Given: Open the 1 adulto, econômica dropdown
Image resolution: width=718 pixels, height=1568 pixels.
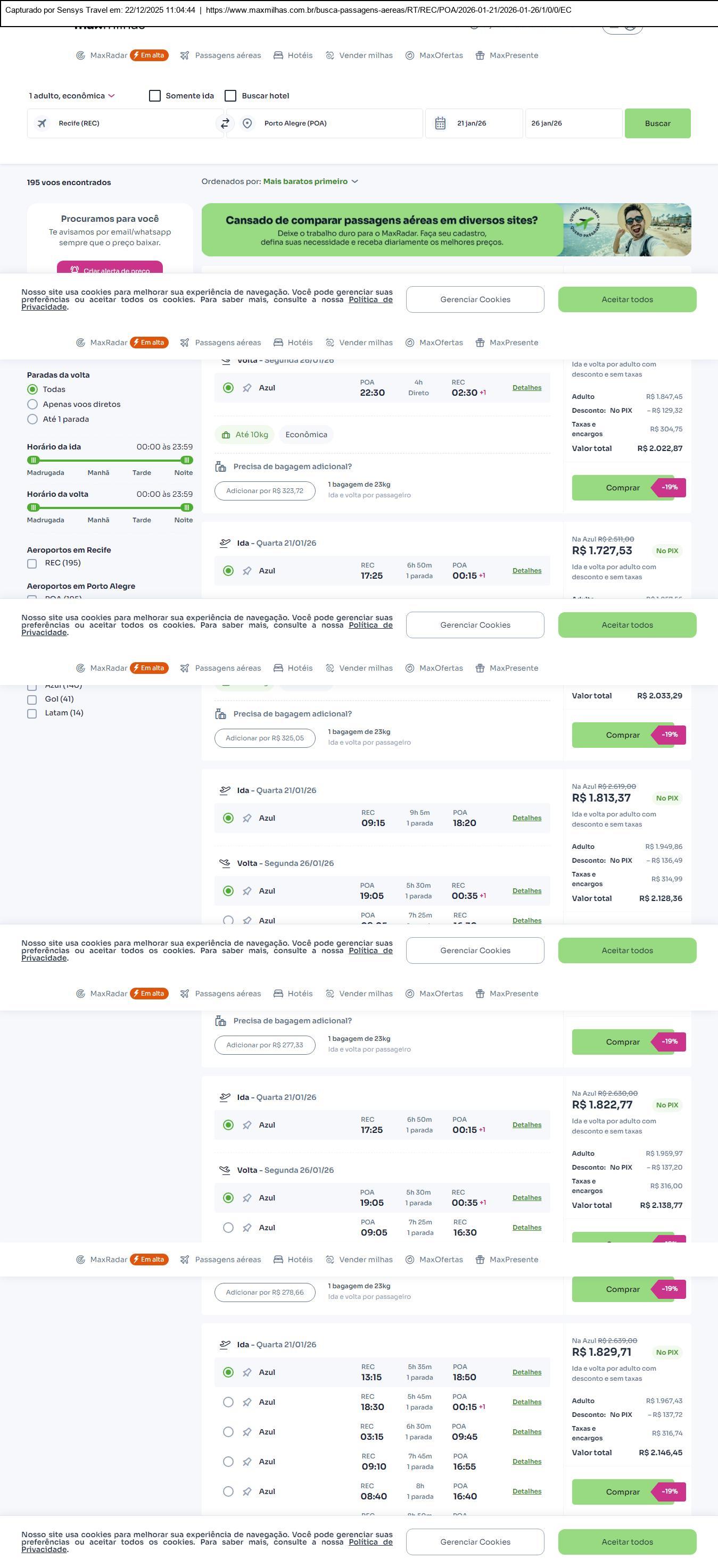Looking at the screenshot, I should tap(72, 96).
